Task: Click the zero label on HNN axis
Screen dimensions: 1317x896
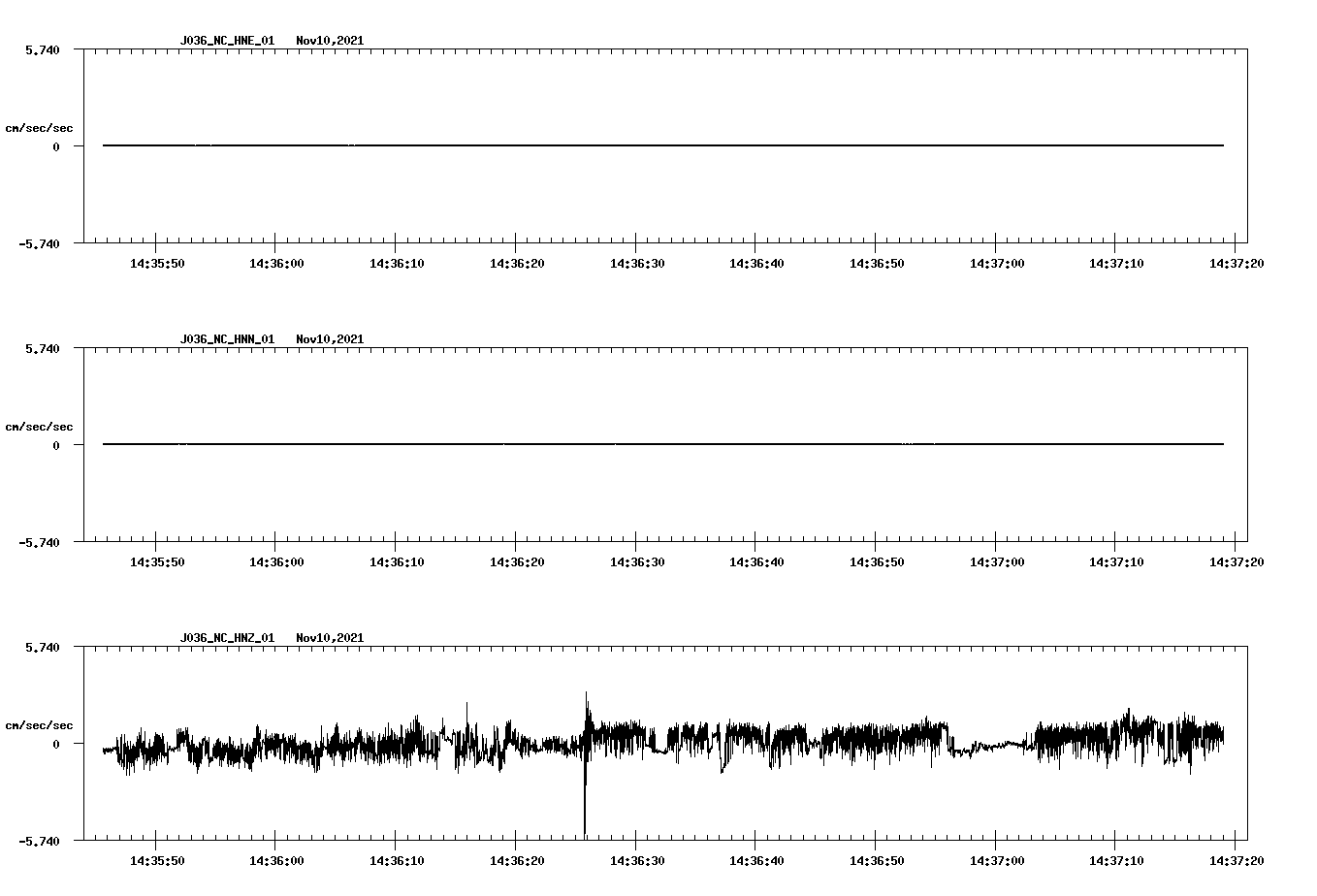Action: tap(56, 446)
